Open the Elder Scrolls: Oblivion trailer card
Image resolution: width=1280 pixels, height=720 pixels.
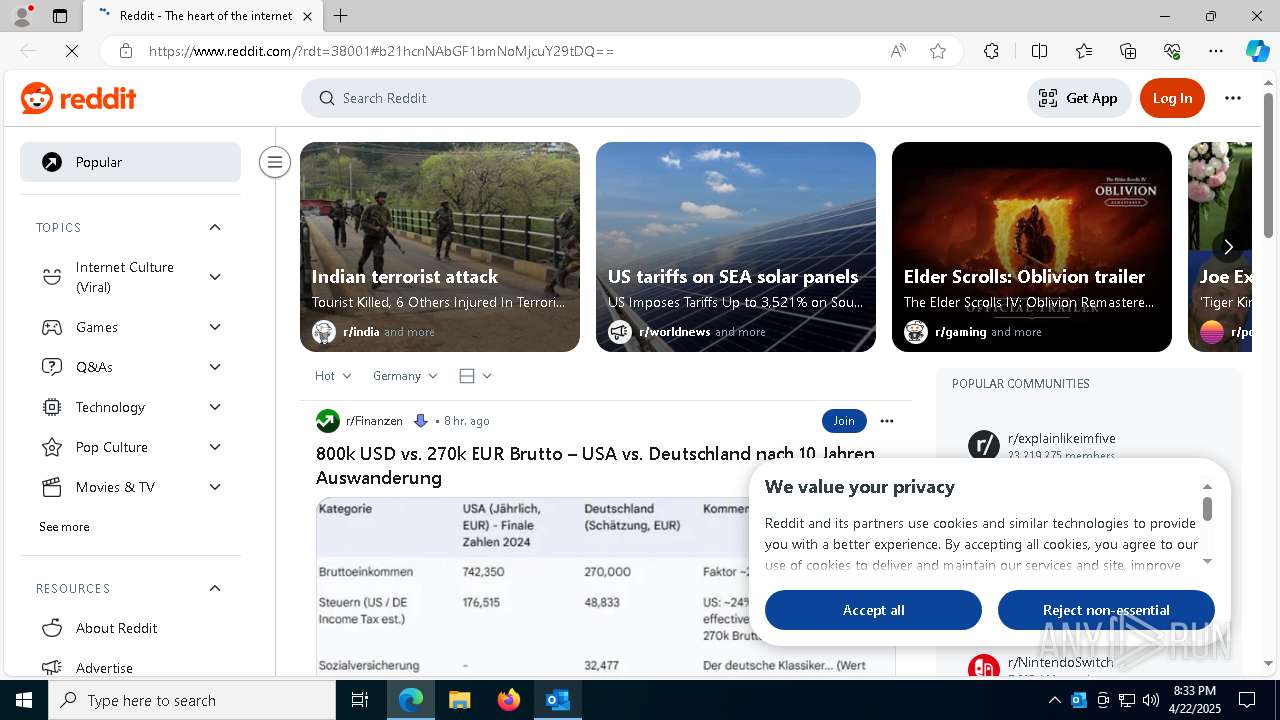tap(1032, 247)
